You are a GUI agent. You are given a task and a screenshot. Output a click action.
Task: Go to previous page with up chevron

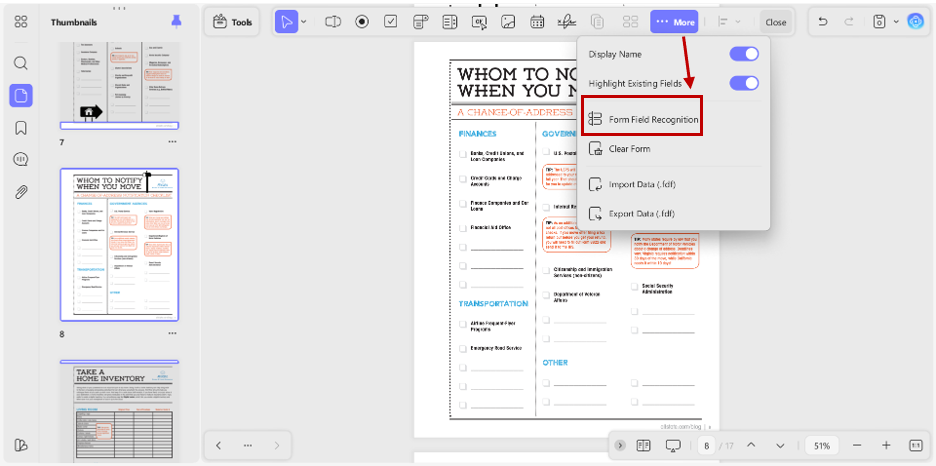pos(752,446)
